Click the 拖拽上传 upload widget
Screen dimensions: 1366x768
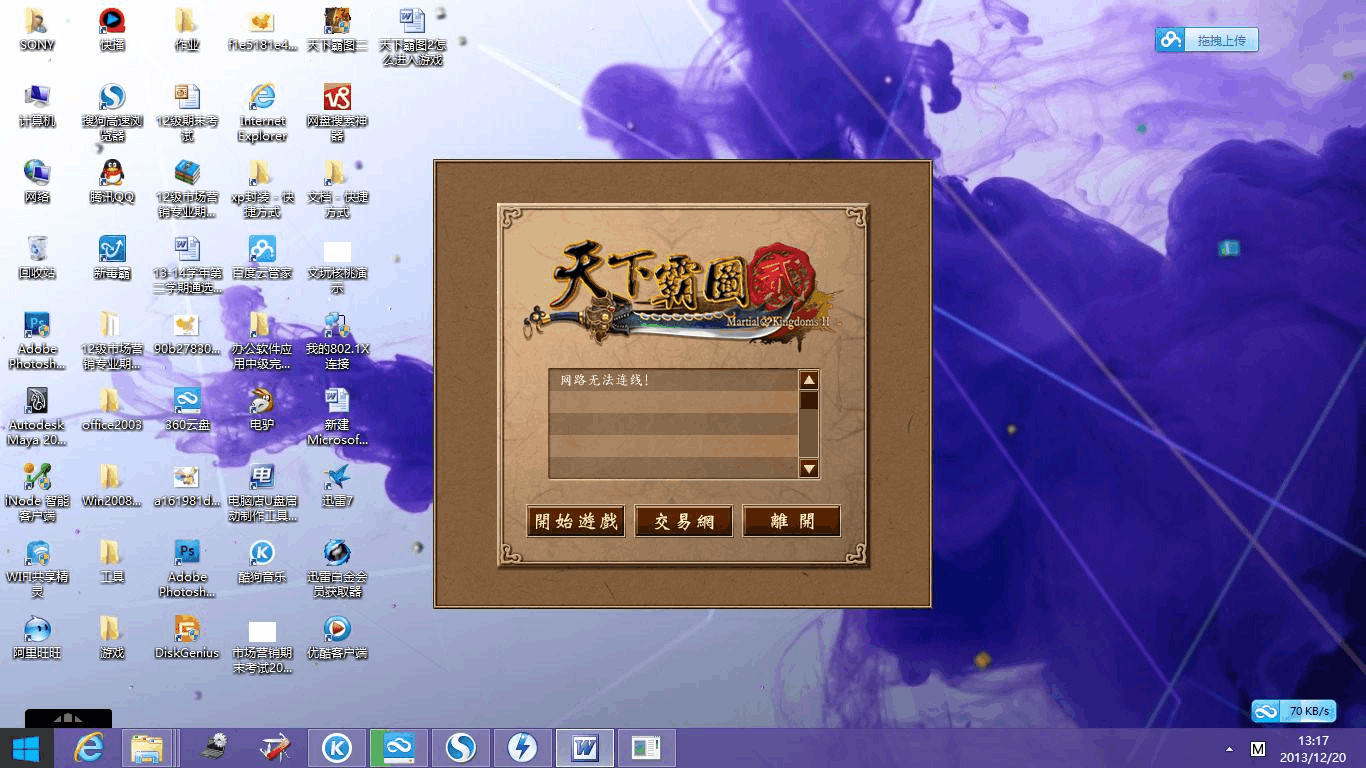click(x=1207, y=40)
